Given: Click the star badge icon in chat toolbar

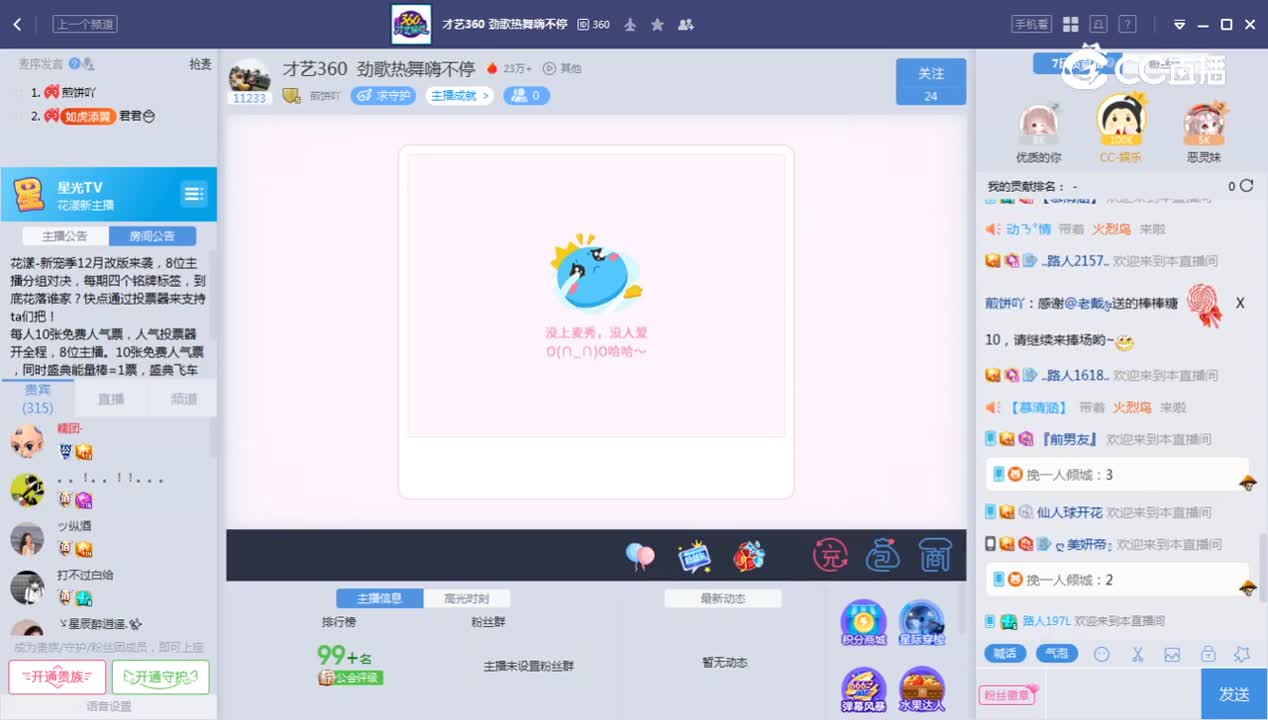Looking at the screenshot, I should point(1242,655).
